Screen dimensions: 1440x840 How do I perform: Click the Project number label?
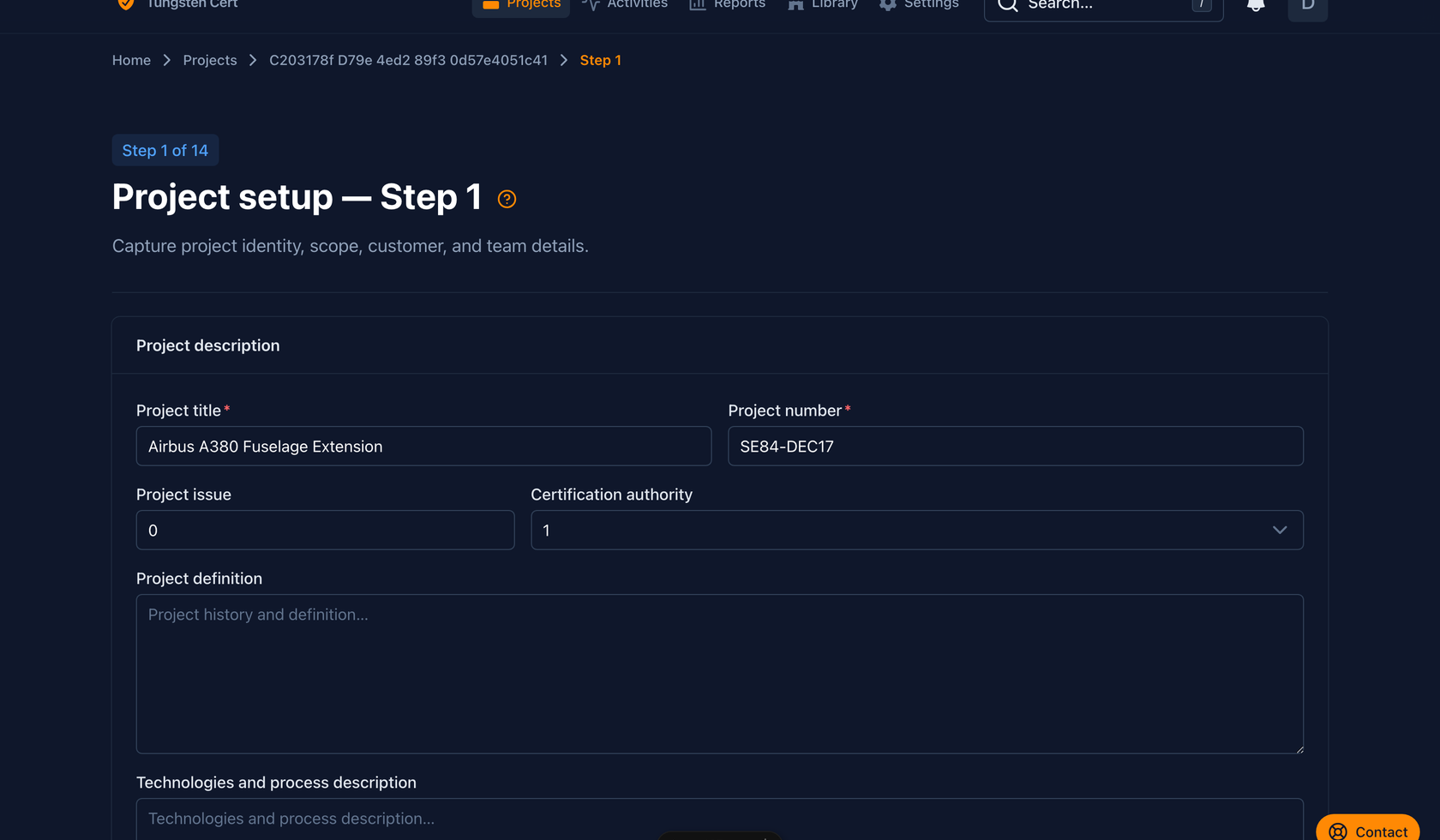pos(785,411)
